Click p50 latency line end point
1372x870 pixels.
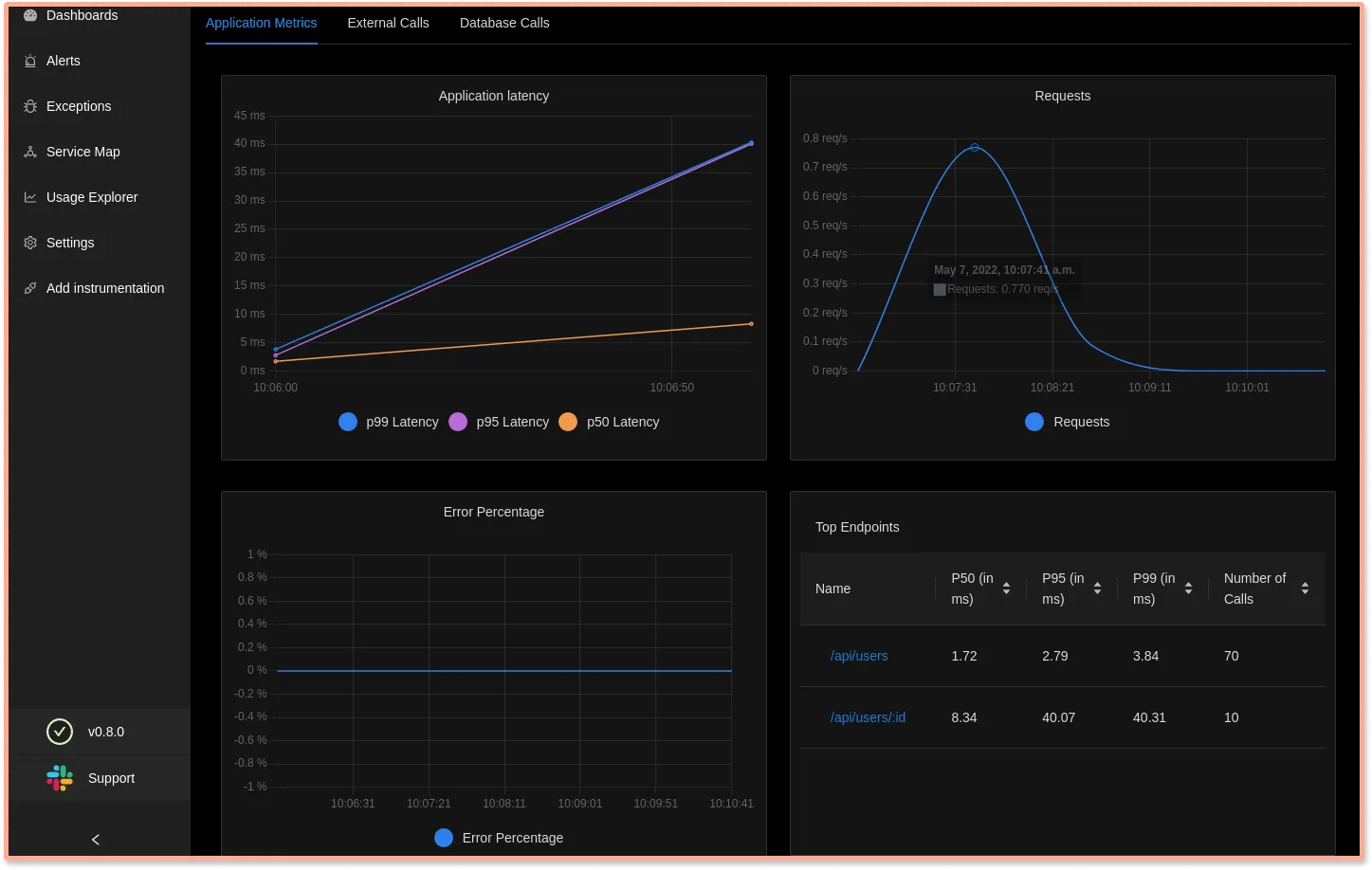pyautogui.click(x=752, y=324)
